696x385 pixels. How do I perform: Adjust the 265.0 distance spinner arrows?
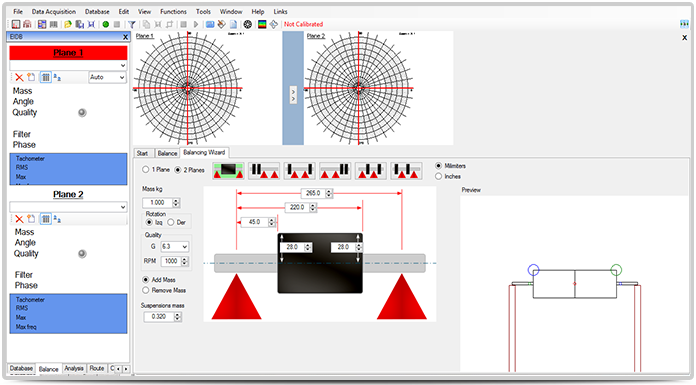(x=329, y=193)
